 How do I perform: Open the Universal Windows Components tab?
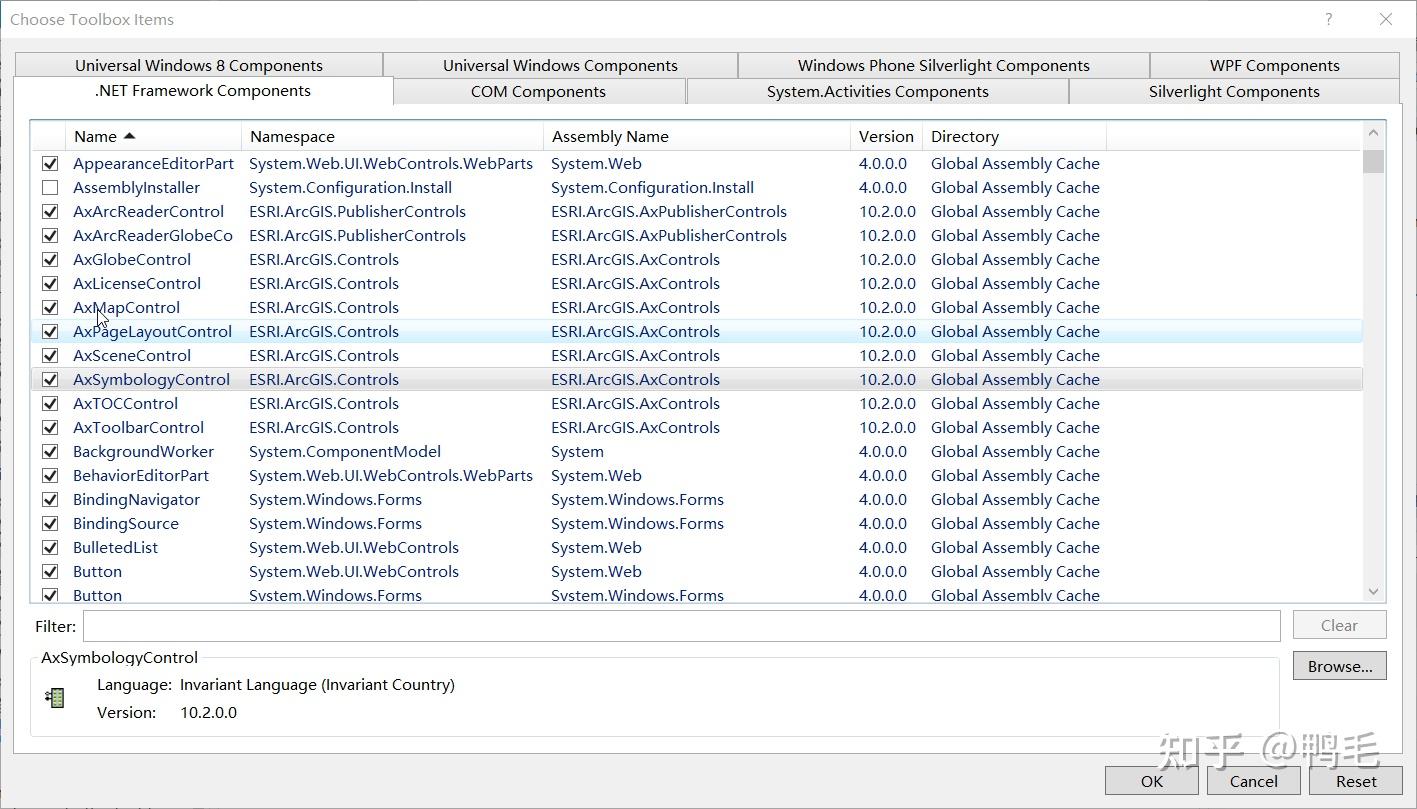pyautogui.click(x=560, y=64)
